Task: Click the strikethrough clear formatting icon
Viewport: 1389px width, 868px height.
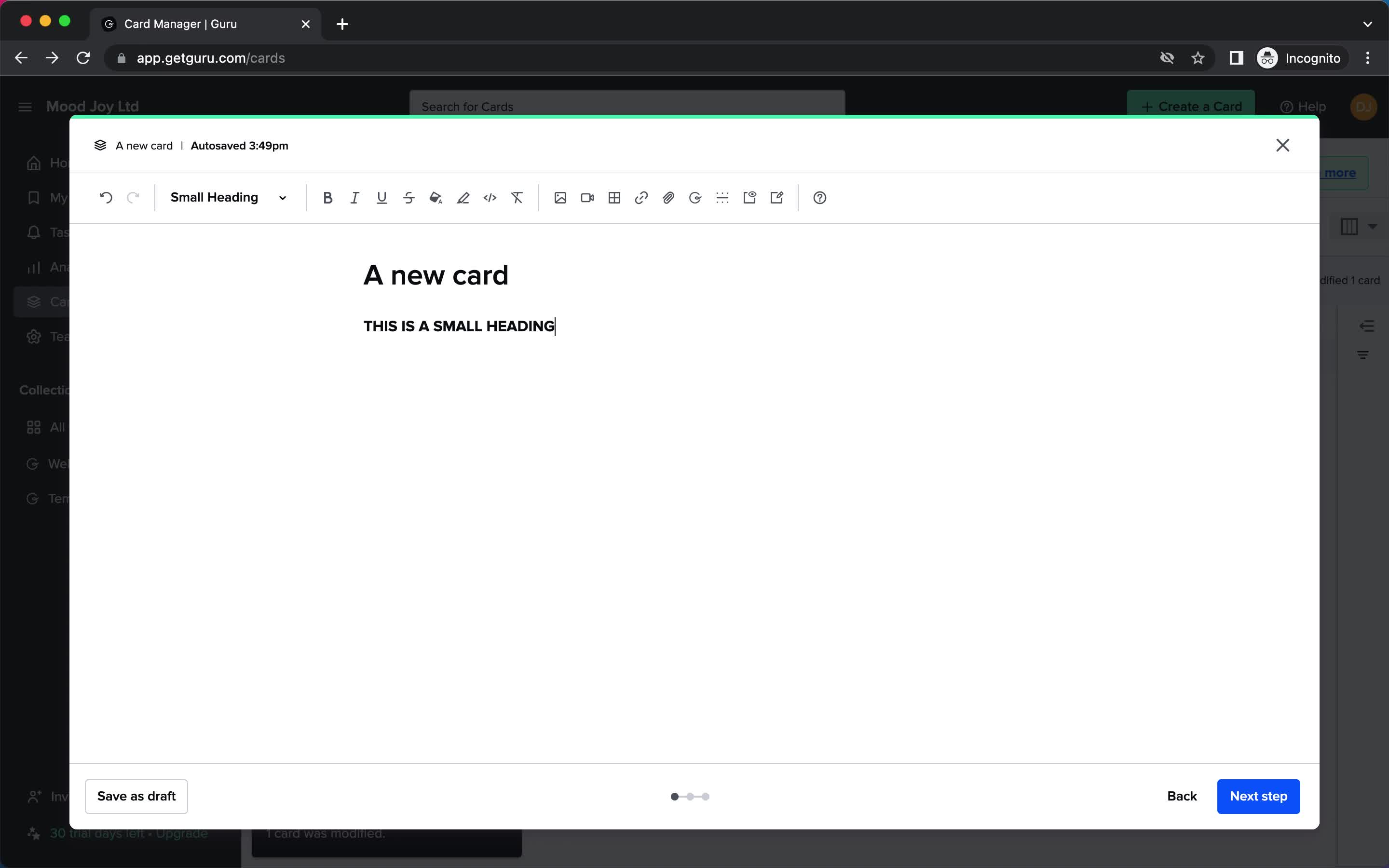Action: 517,197
